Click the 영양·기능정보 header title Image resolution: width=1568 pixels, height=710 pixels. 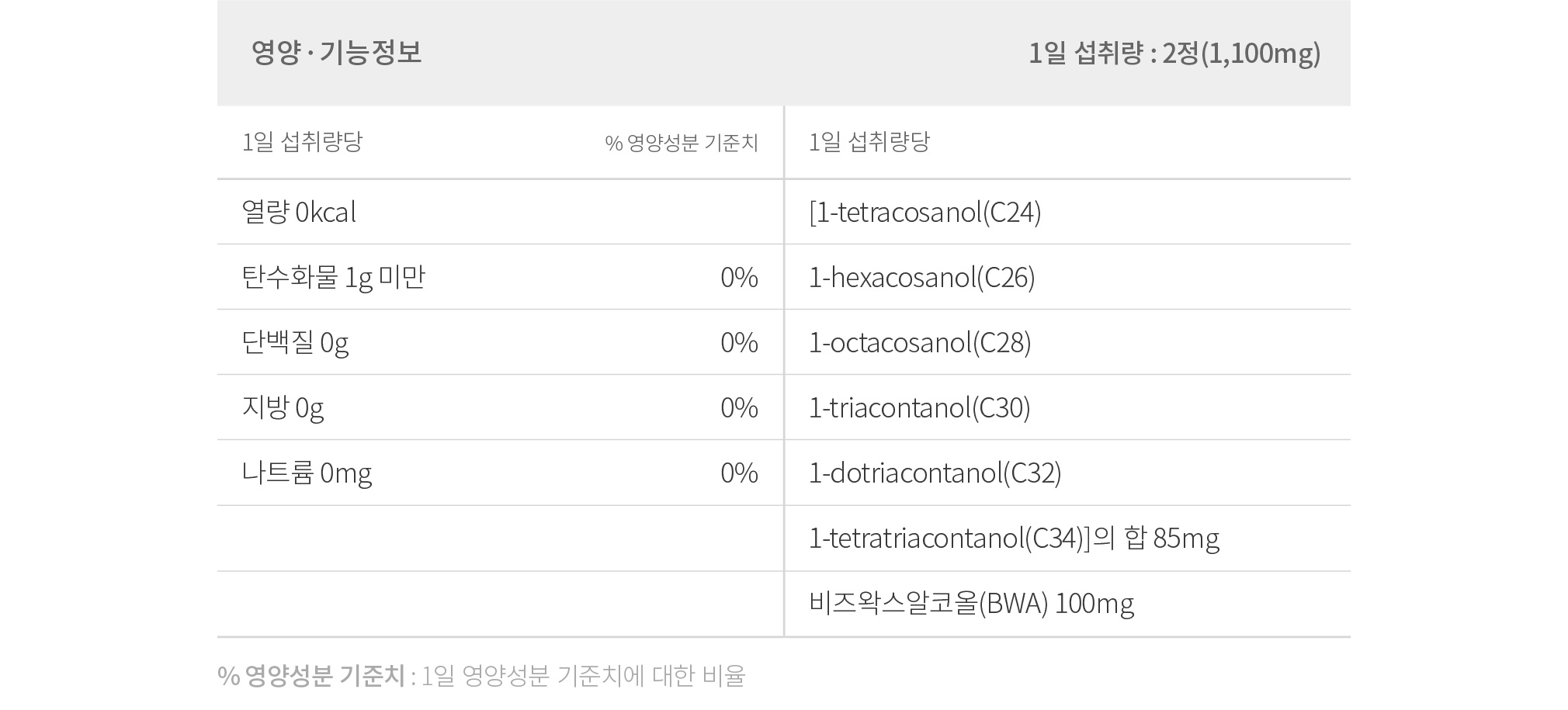(337, 53)
